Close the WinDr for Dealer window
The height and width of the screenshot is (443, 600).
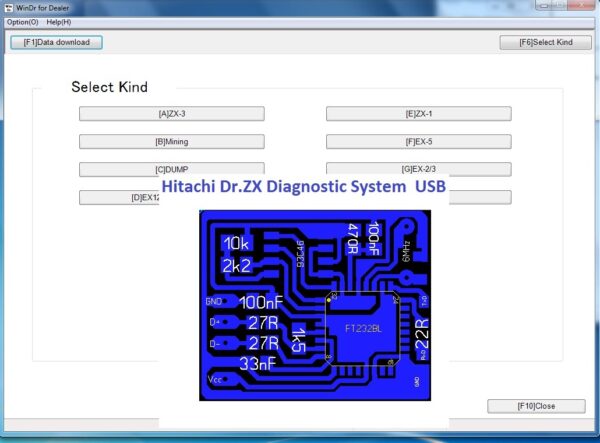point(581,5)
